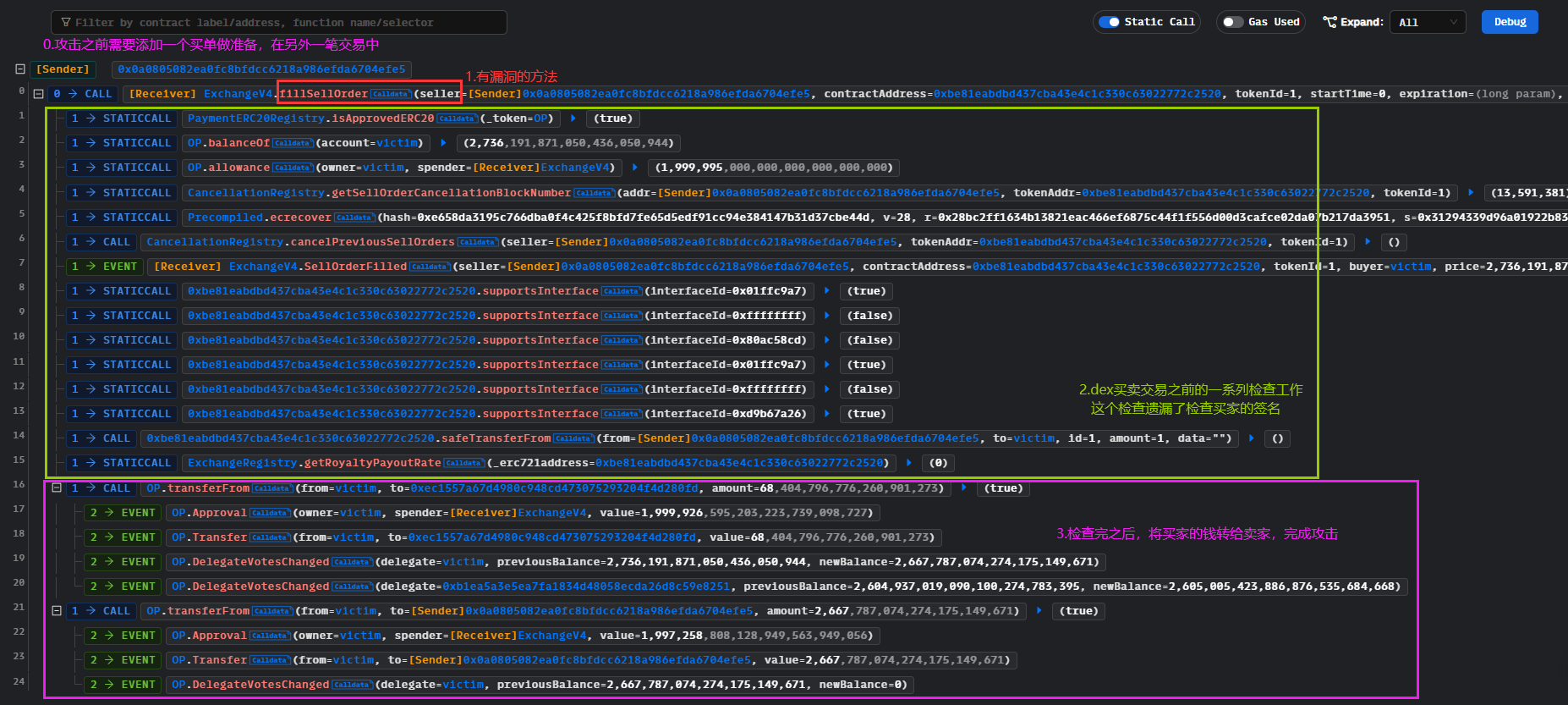Open Sender address 0x0a0805082ea0 at top
The height and width of the screenshot is (705, 1568).
tap(261, 69)
